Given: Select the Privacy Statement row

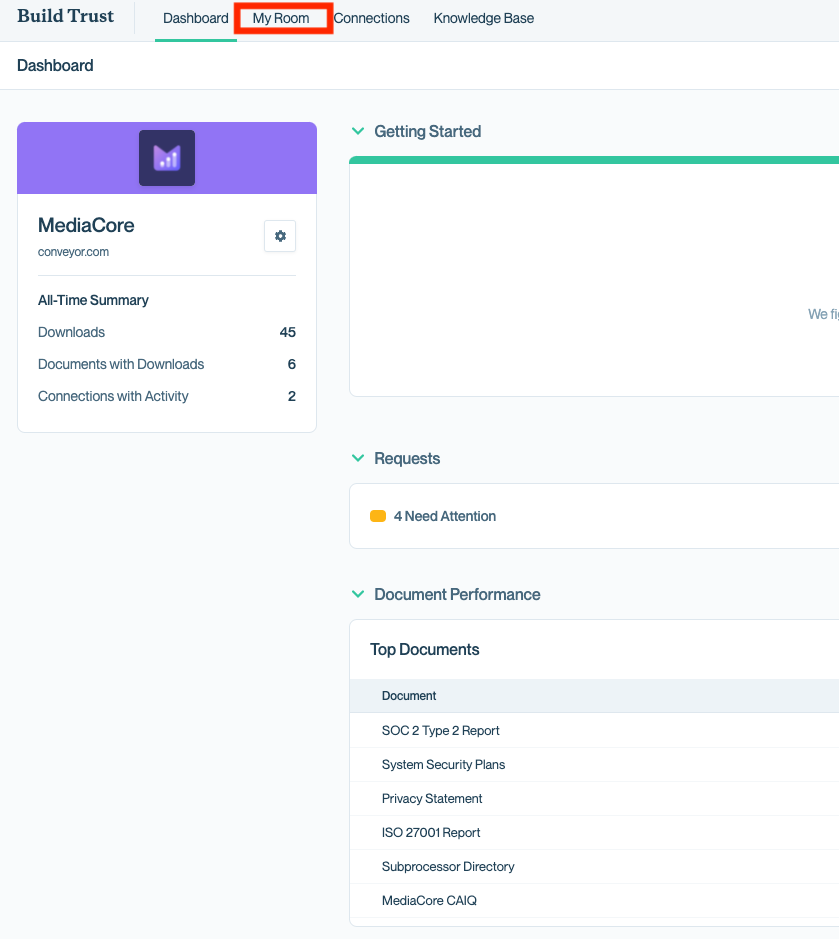Looking at the screenshot, I should tap(594, 799).
